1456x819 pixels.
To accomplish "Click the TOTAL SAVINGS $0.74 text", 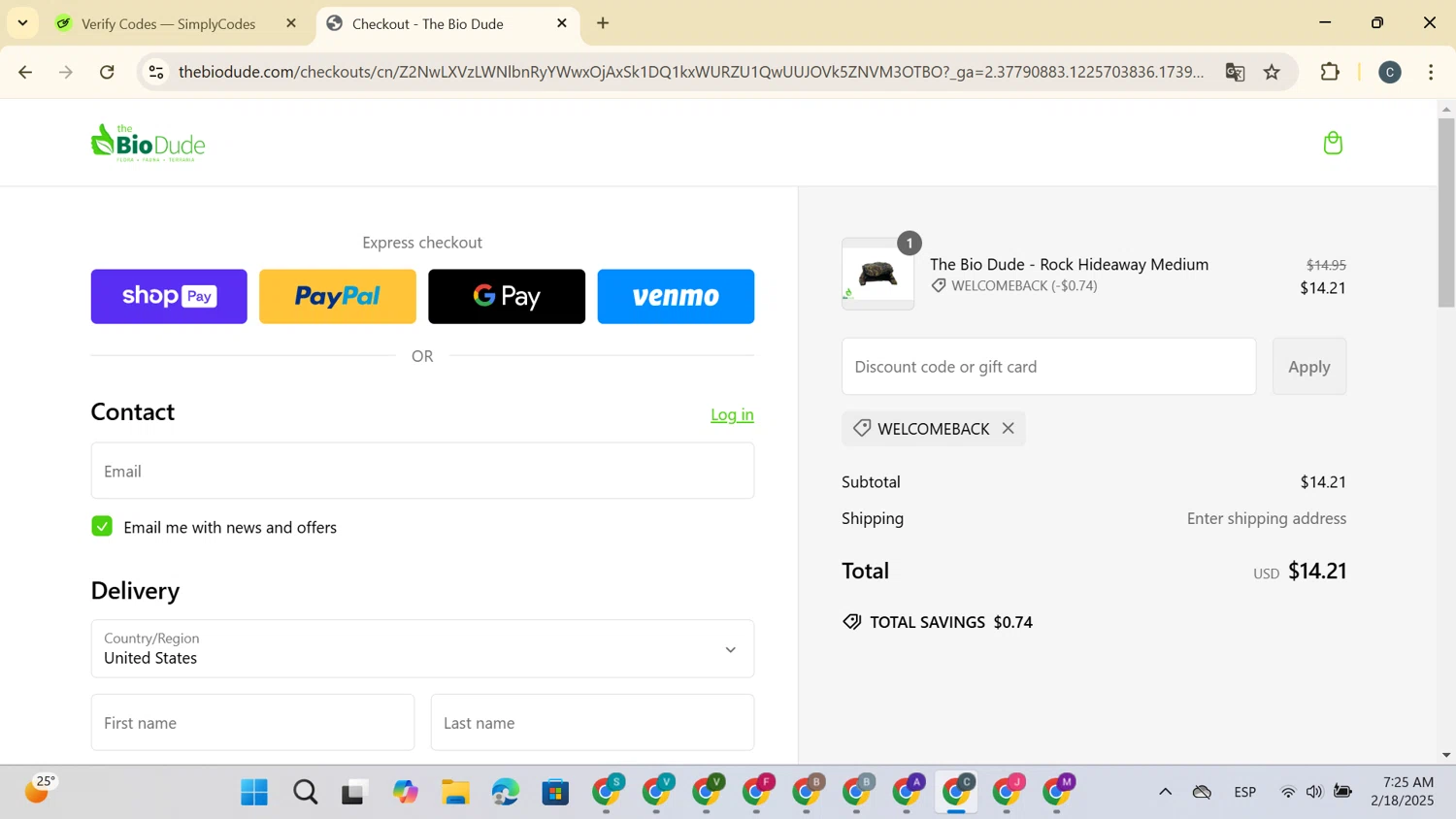I will 950,622.
